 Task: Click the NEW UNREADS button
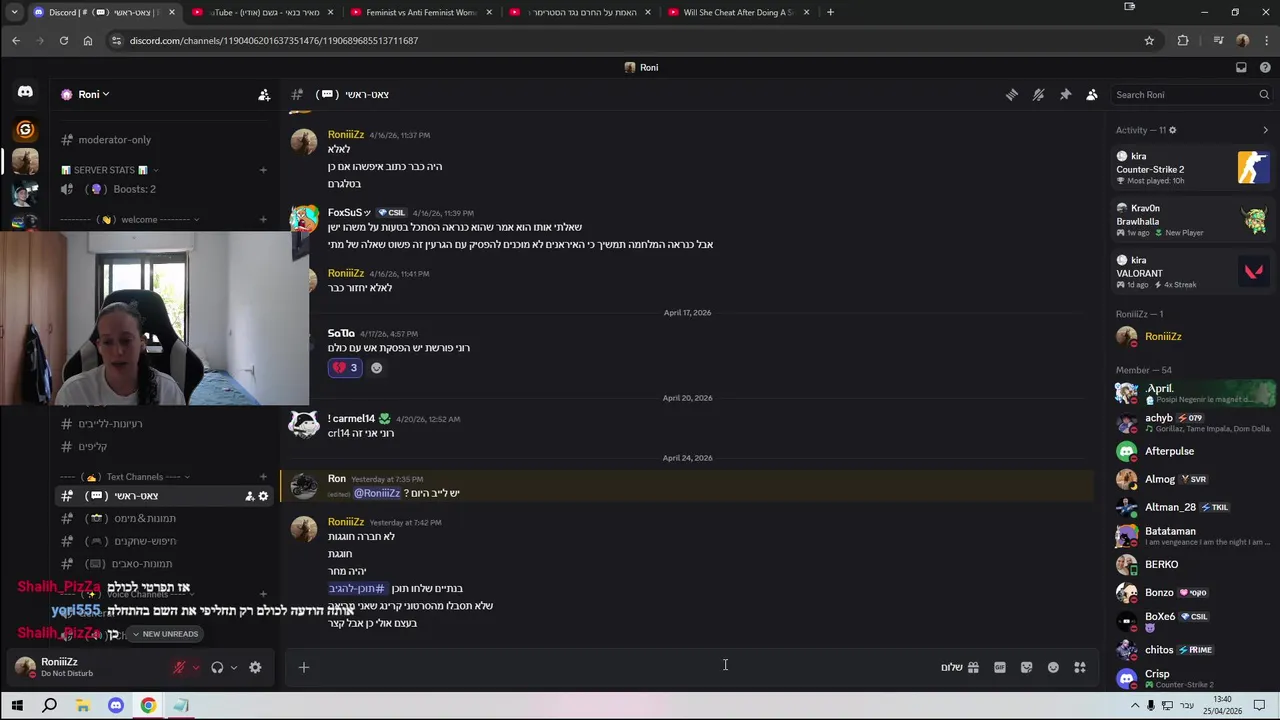(164, 634)
